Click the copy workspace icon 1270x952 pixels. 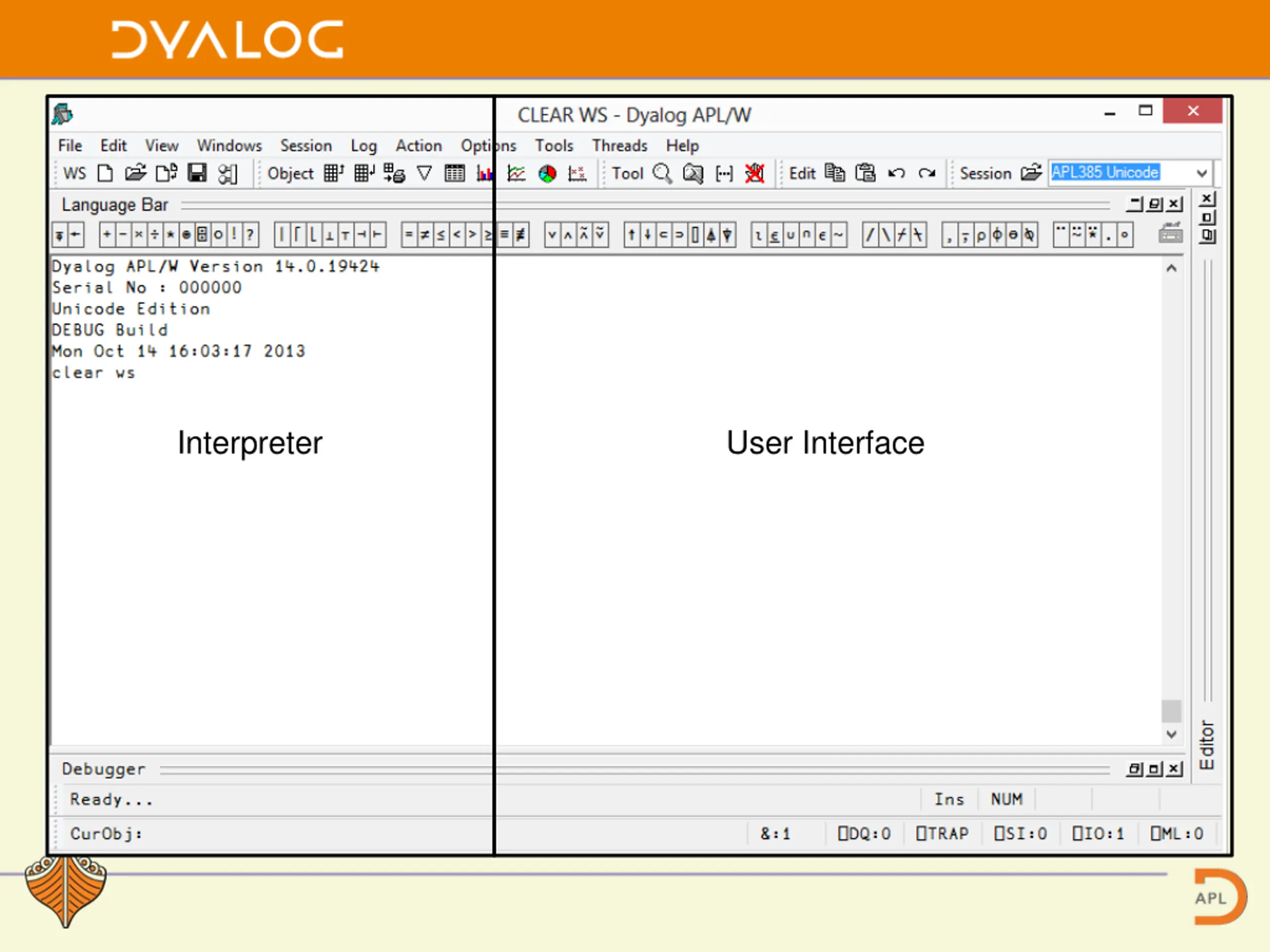(x=167, y=173)
